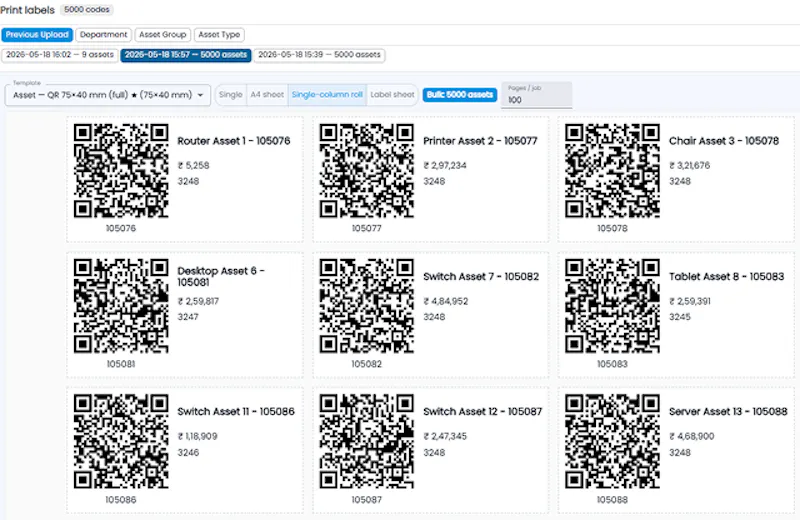
Task: Click the title 'Printer Asset 2 - 105077'
Action: pyautogui.click(x=480, y=141)
